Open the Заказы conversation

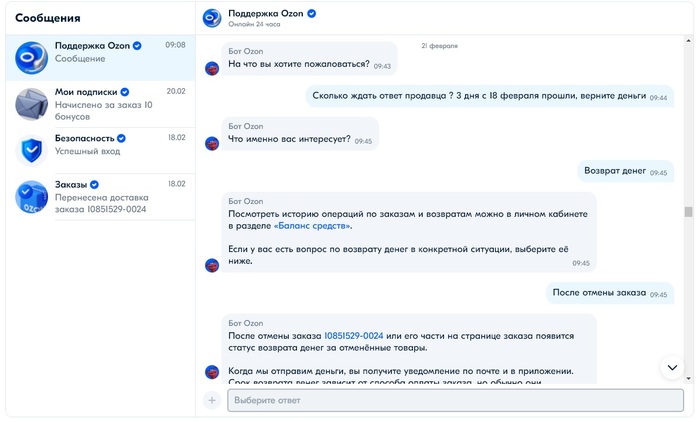100,197
